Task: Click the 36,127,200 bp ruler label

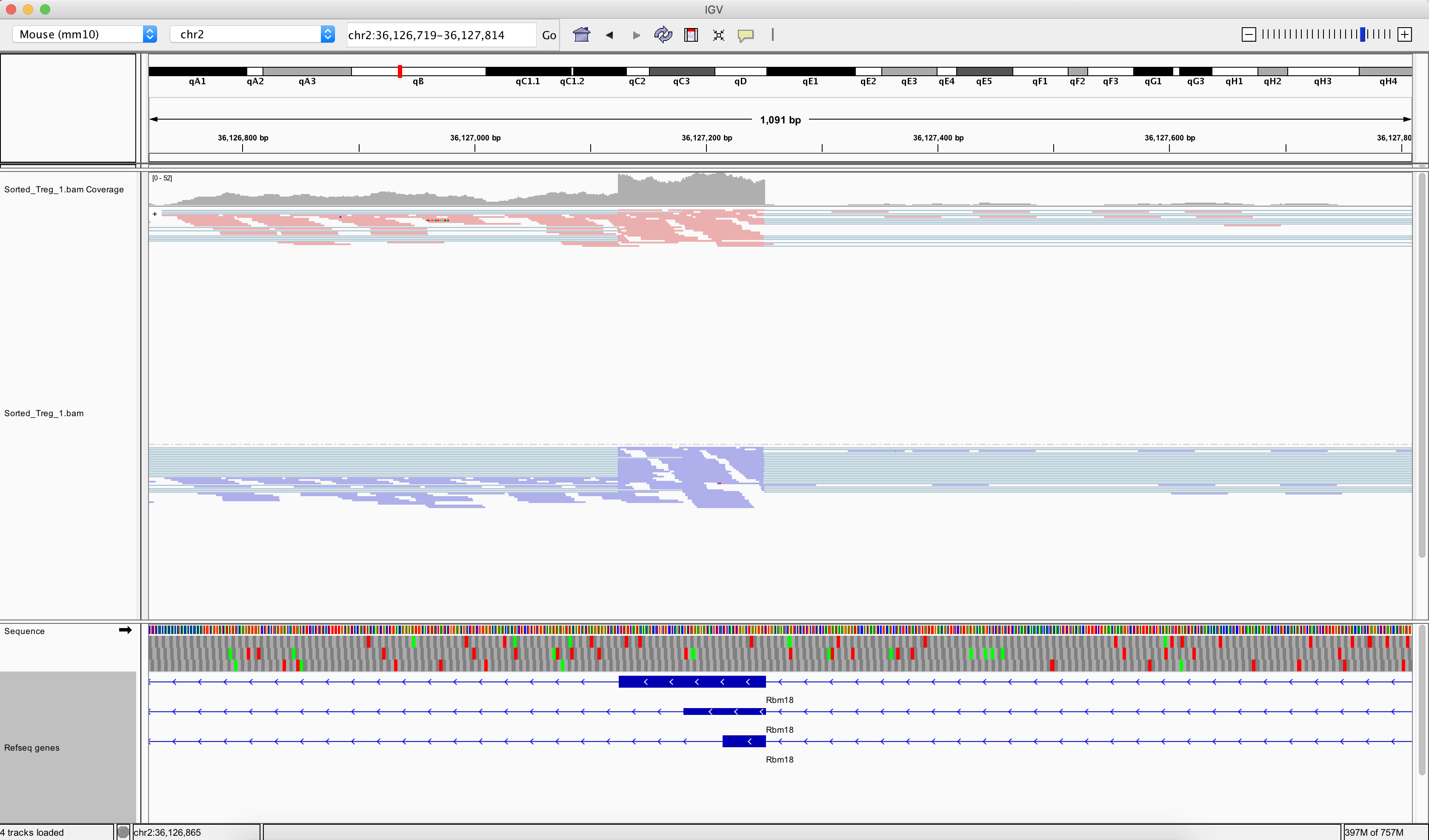Action: click(x=706, y=138)
